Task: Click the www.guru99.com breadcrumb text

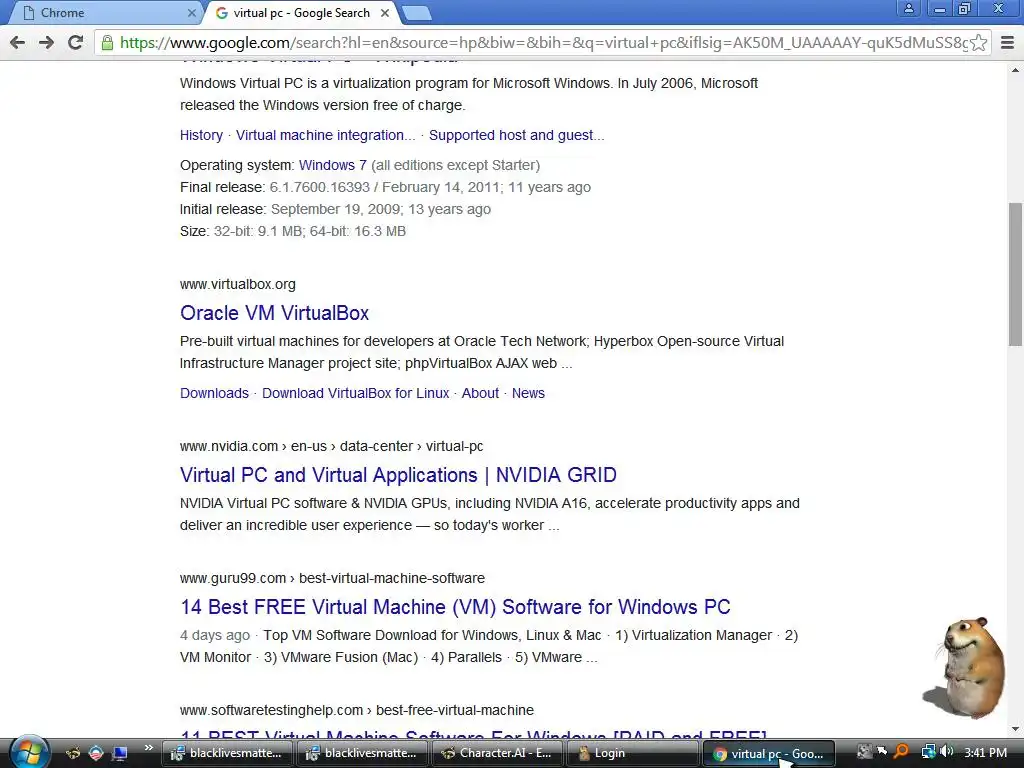Action: [x=332, y=578]
